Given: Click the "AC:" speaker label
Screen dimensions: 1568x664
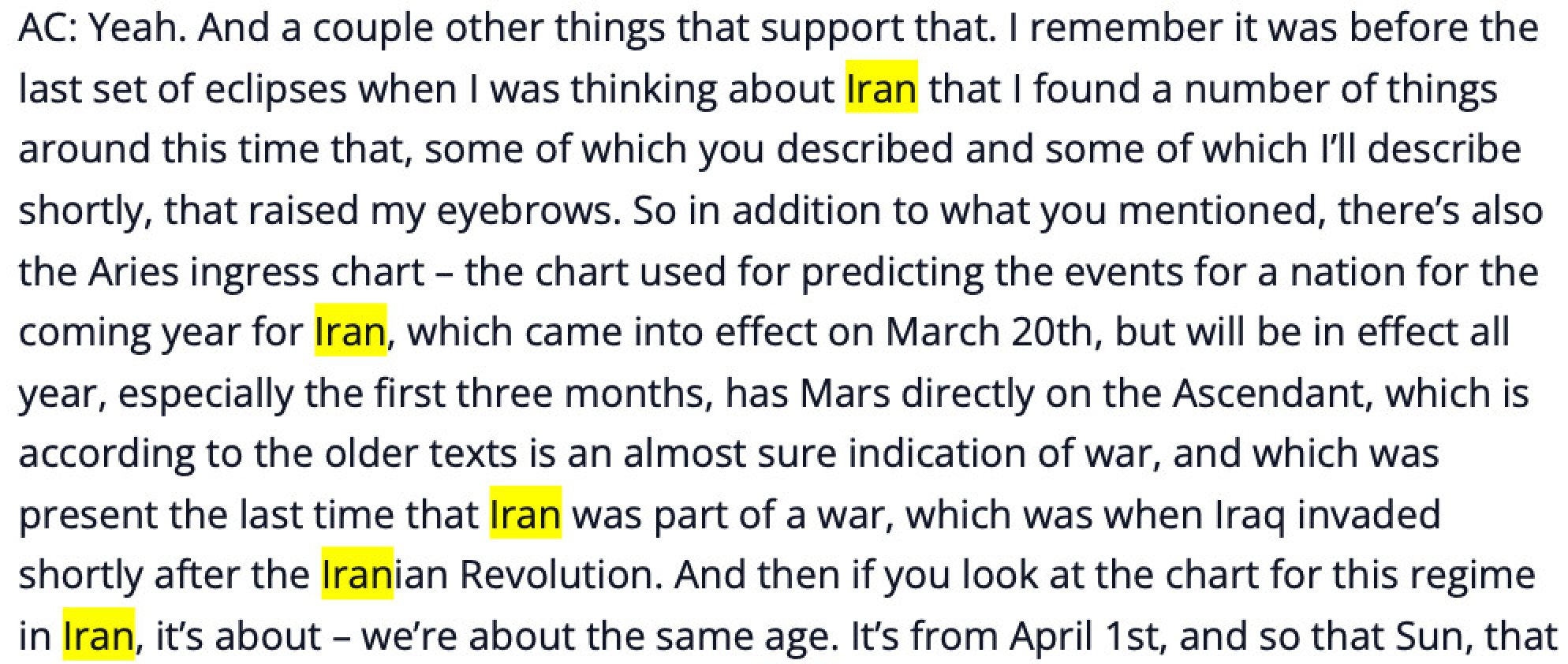Looking at the screenshot, I should (47, 28).
